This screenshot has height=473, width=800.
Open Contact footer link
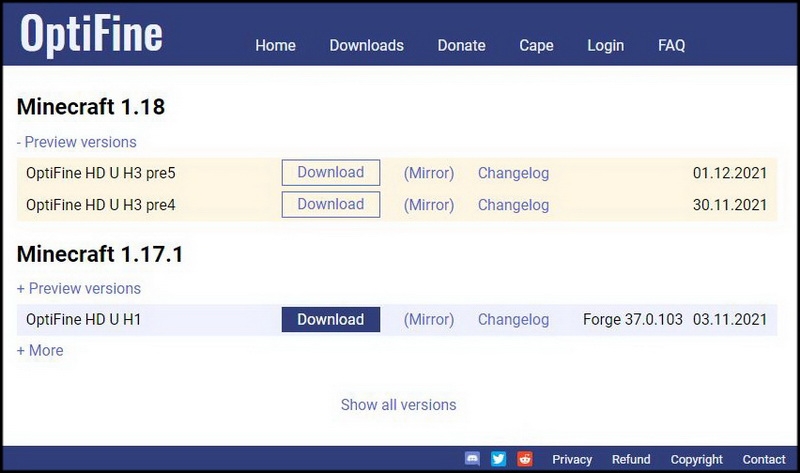tap(764, 459)
